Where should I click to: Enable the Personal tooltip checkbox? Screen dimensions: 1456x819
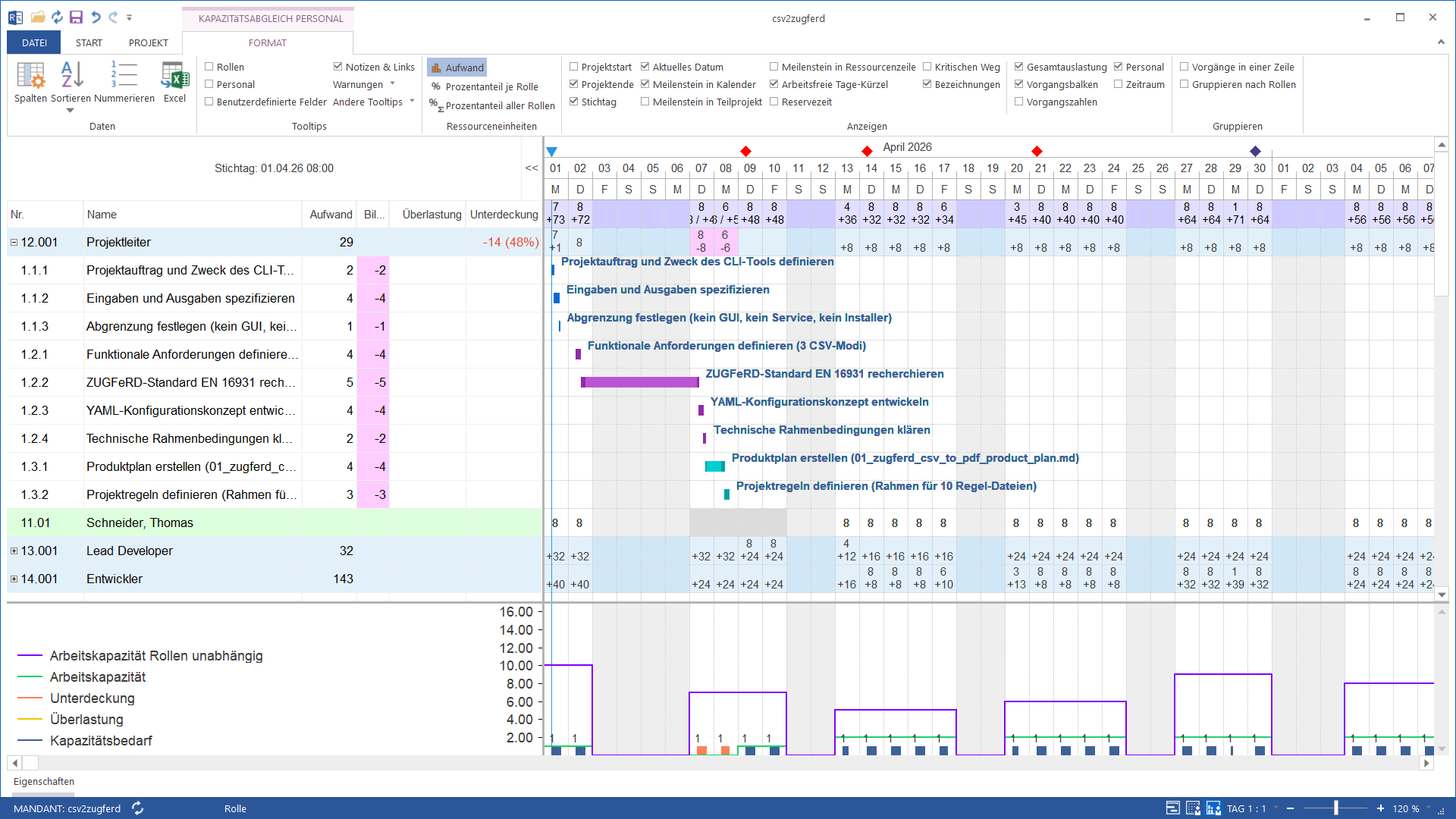pyautogui.click(x=209, y=84)
